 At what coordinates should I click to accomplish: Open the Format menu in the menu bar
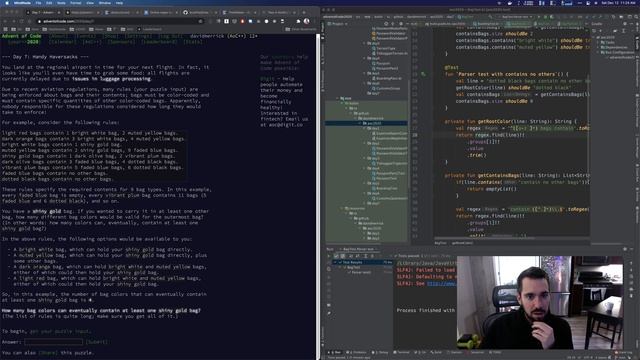click(x=76, y=3)
